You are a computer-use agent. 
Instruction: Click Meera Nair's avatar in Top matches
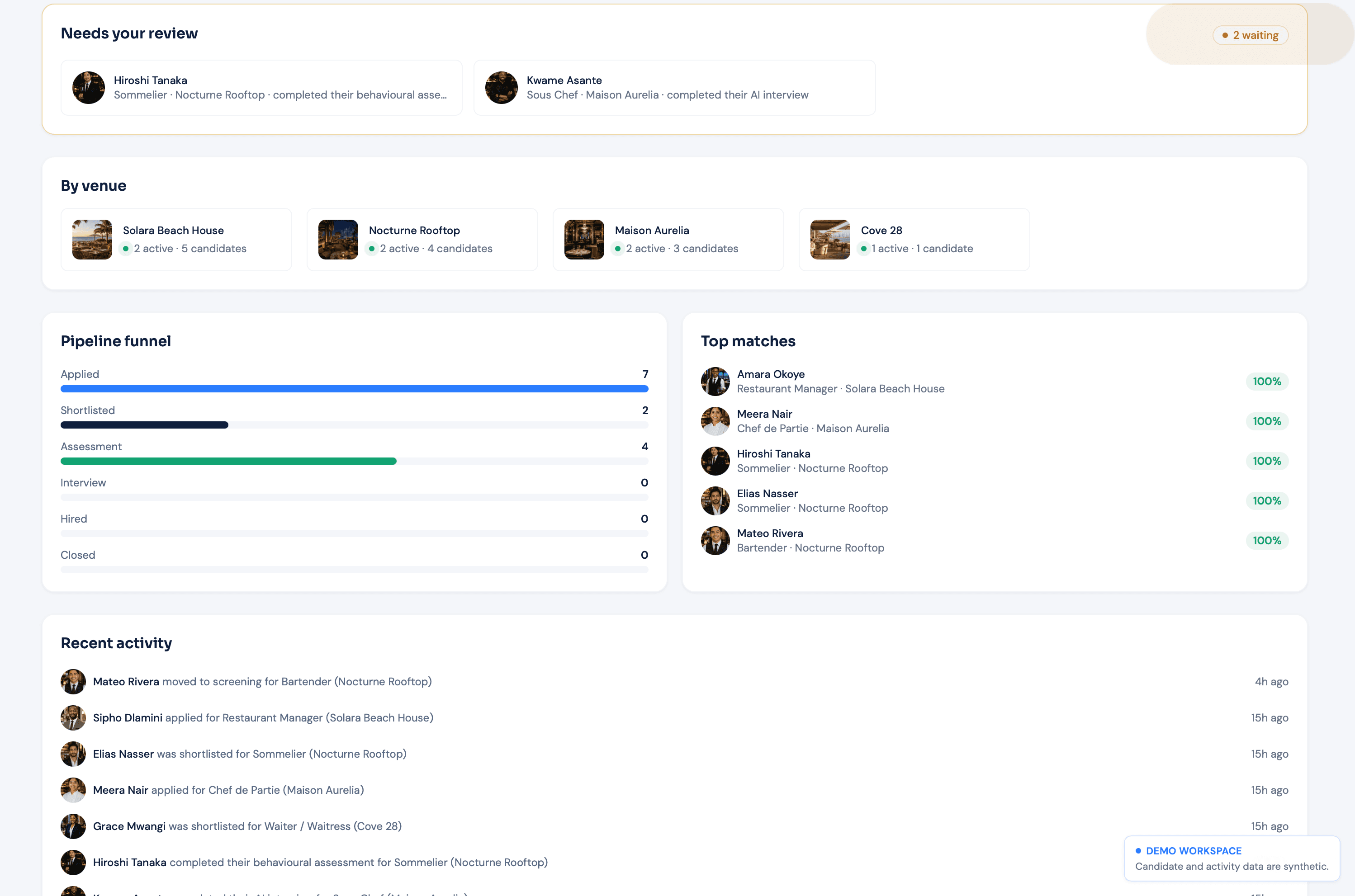tap(715, 421)
